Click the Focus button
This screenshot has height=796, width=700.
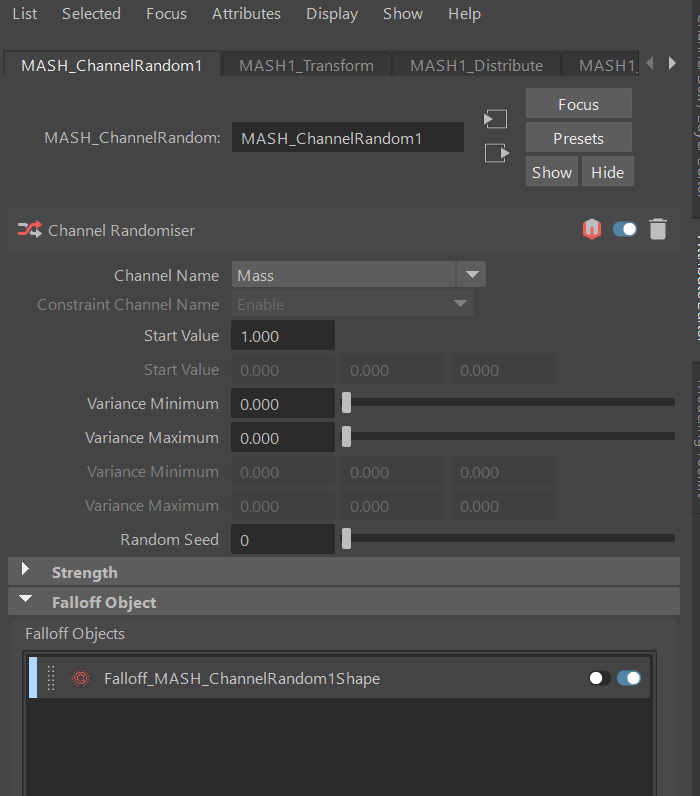579,104
